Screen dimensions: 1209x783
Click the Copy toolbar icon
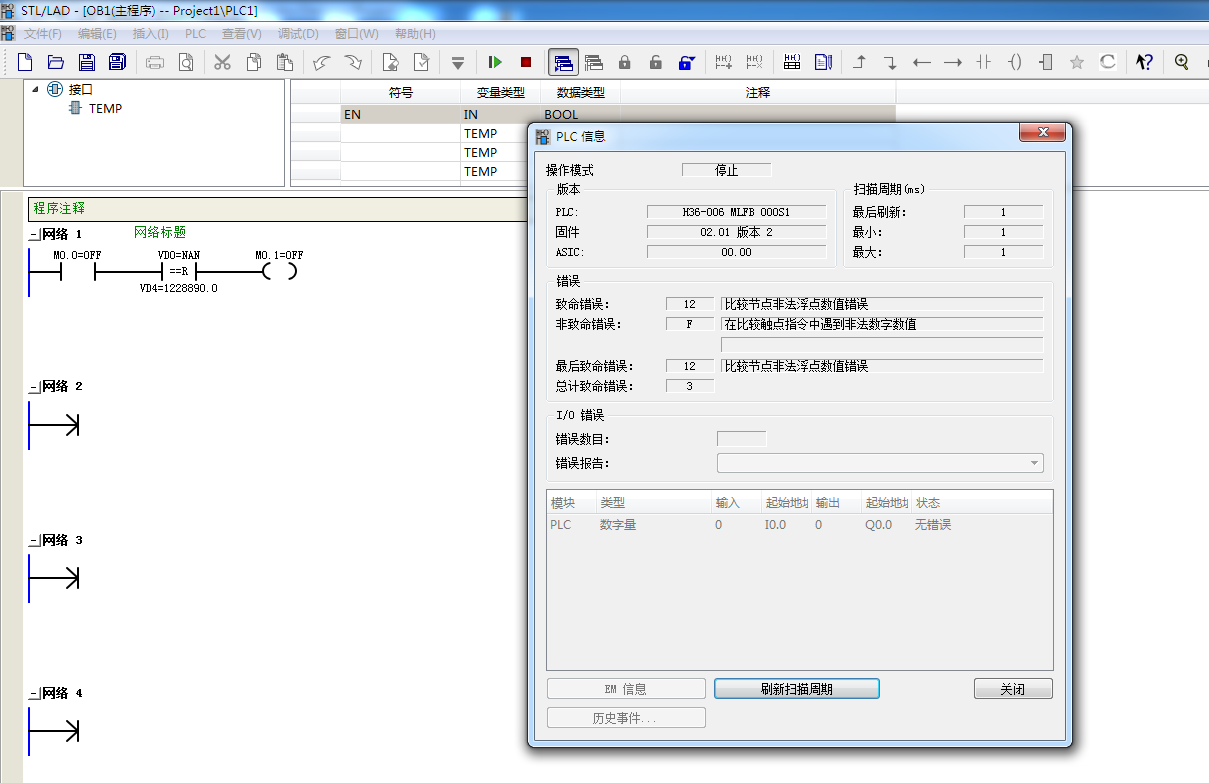point(254,62)
